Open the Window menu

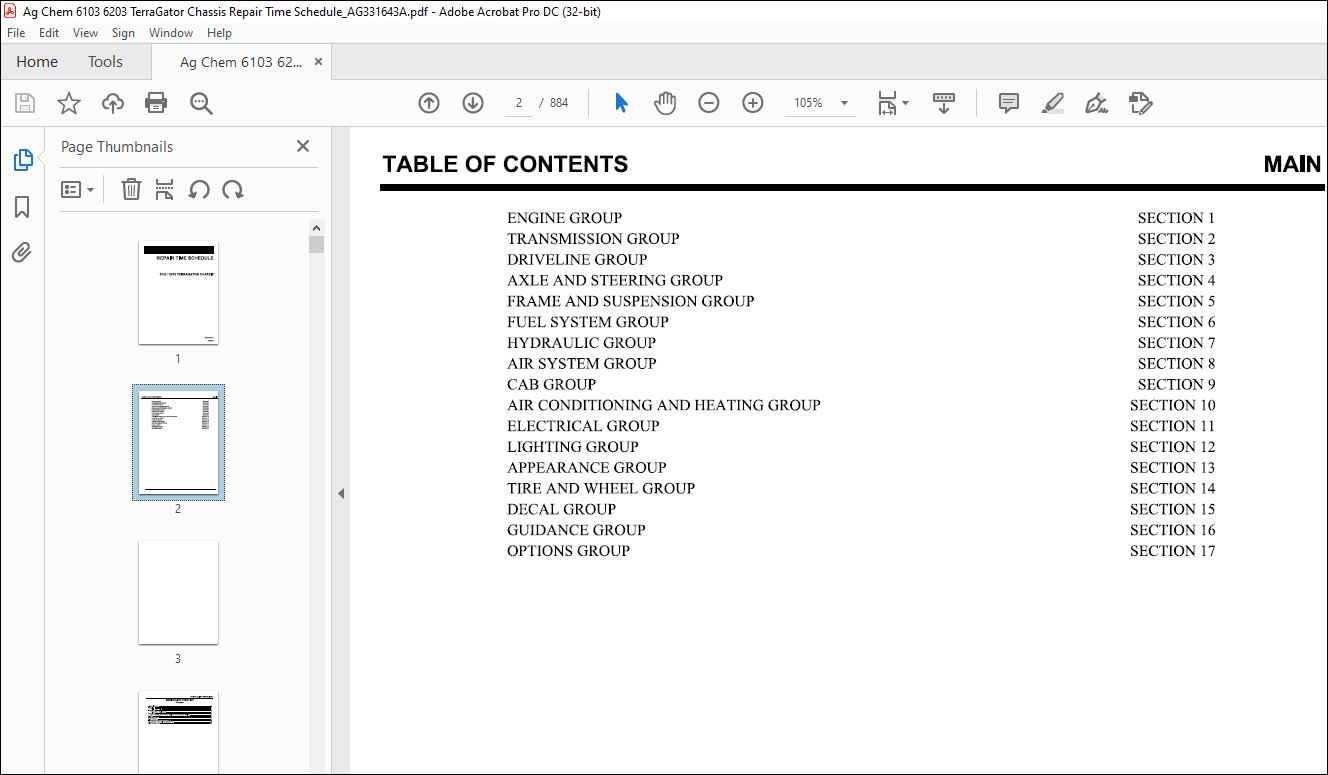[x=171, y=33]
